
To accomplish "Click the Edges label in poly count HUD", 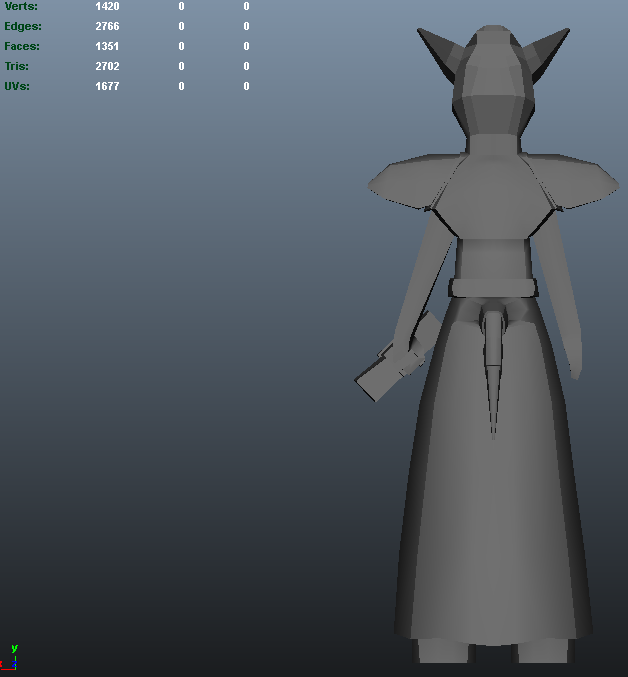I will click(23, 26).
